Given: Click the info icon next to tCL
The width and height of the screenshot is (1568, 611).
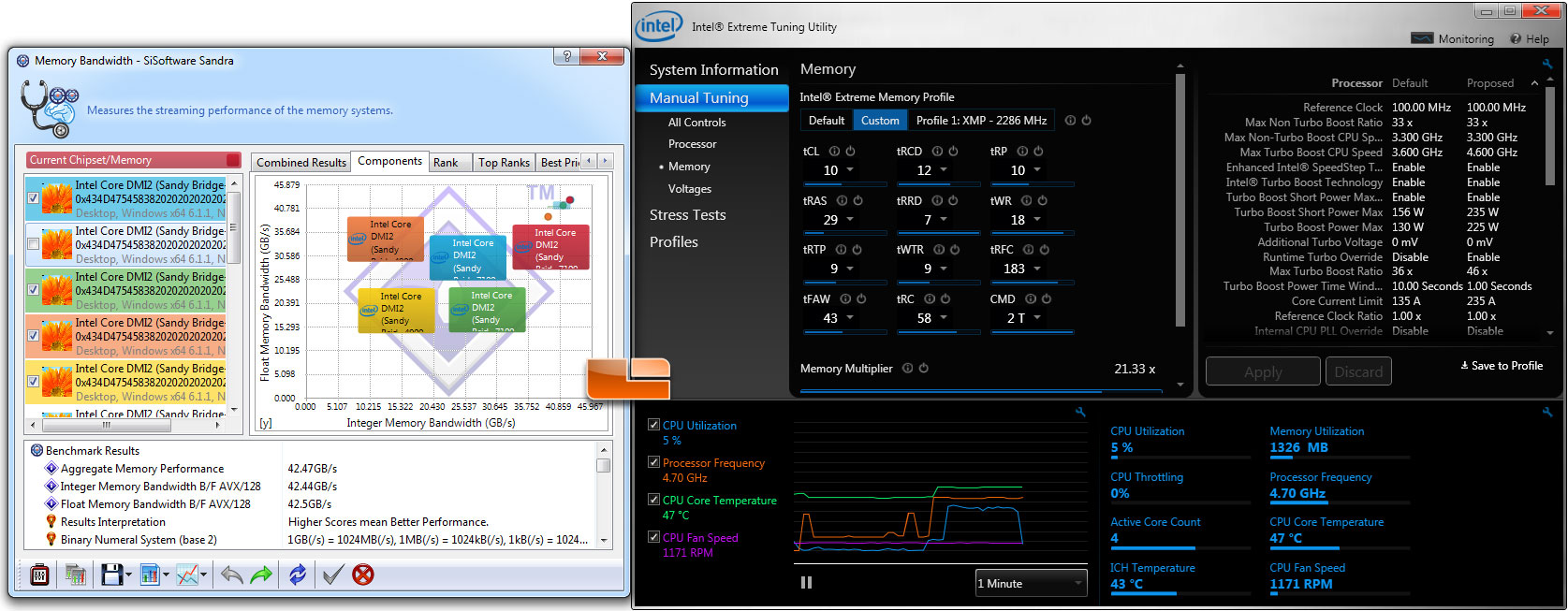Looking at the screenshot, I should click(x=834, y=152).
